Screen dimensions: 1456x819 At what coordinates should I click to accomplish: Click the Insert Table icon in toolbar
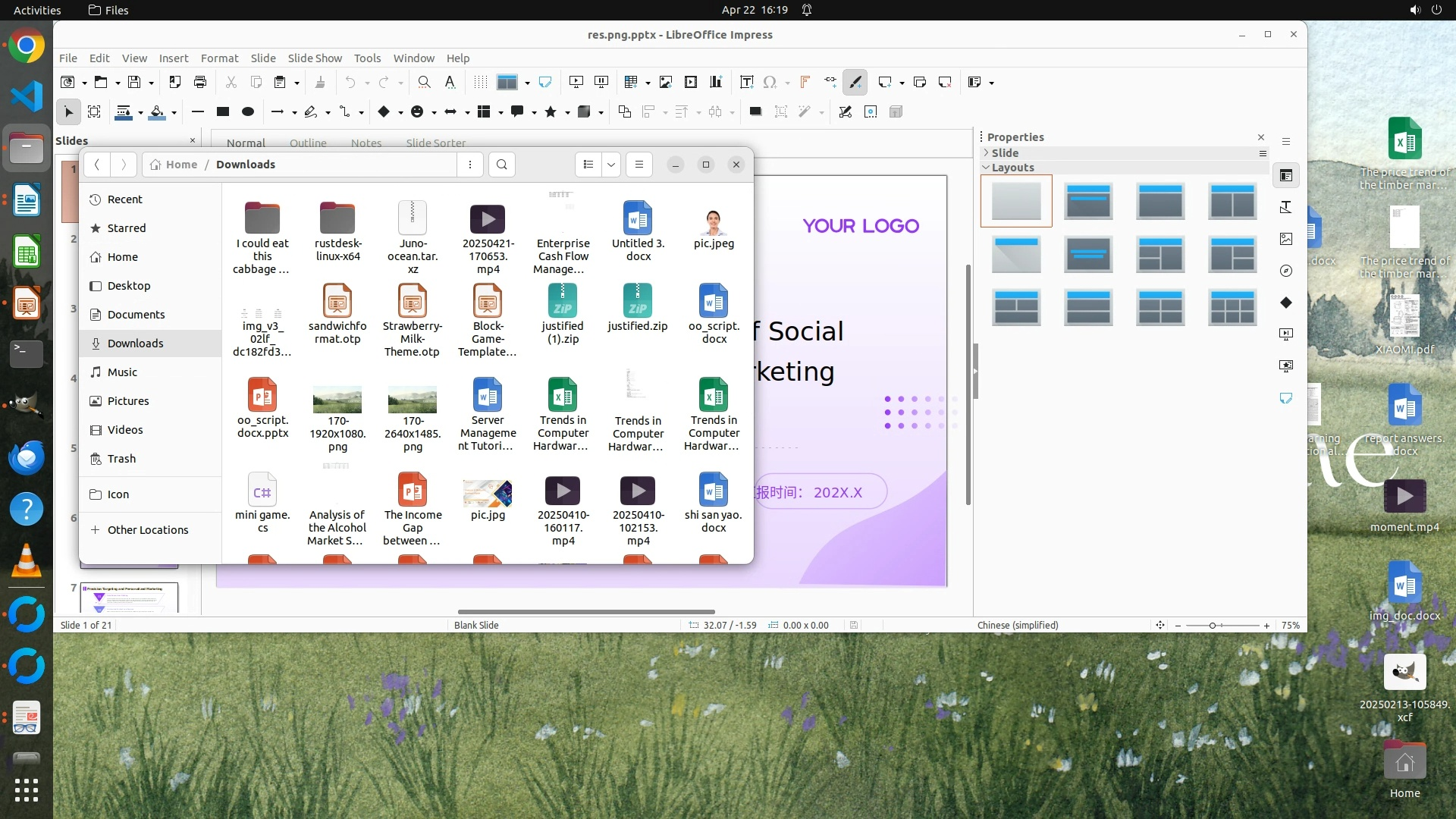pyautogui.click(x=630, y=82)
